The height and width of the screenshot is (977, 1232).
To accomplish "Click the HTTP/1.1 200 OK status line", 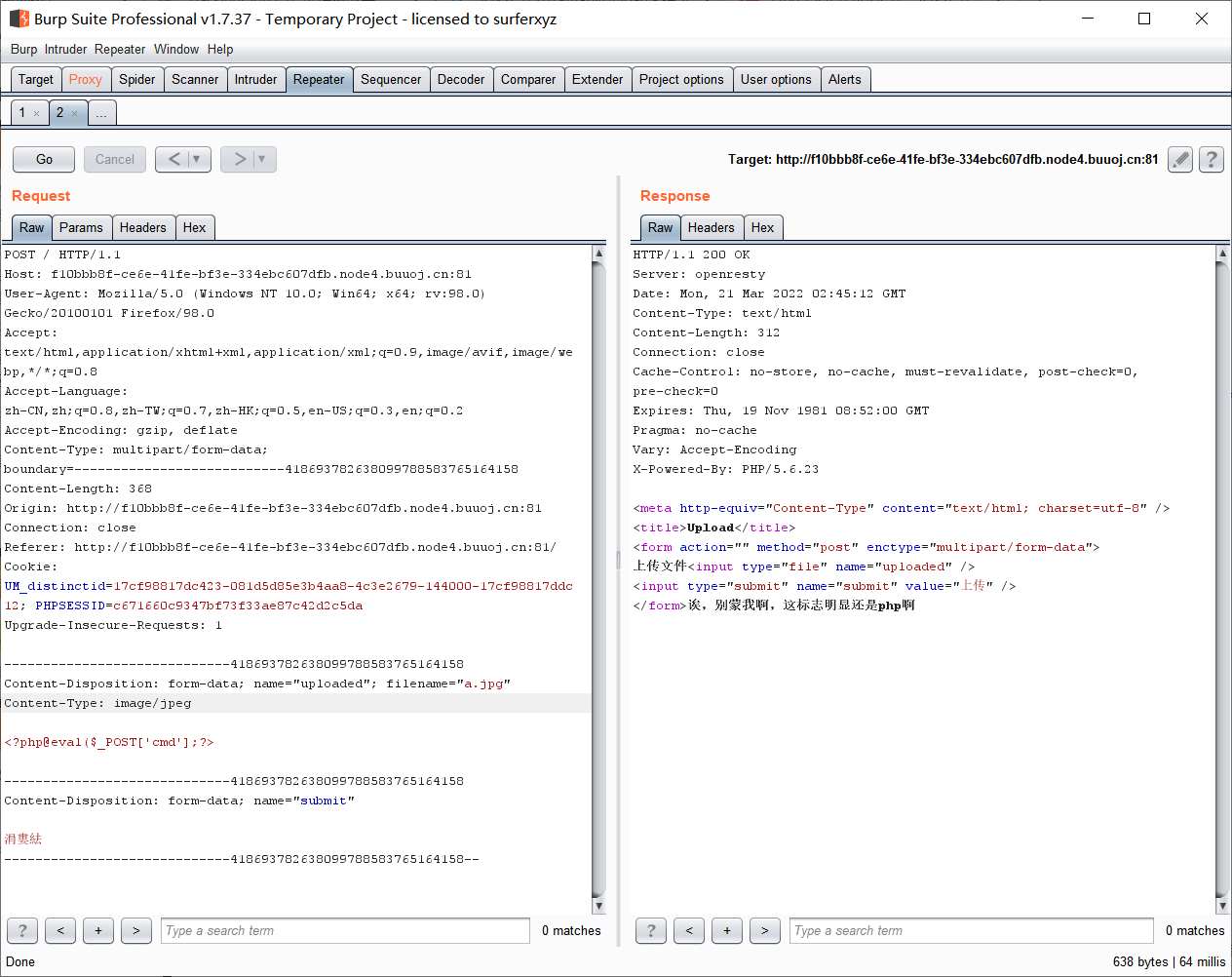I will (x=691, y=254).
